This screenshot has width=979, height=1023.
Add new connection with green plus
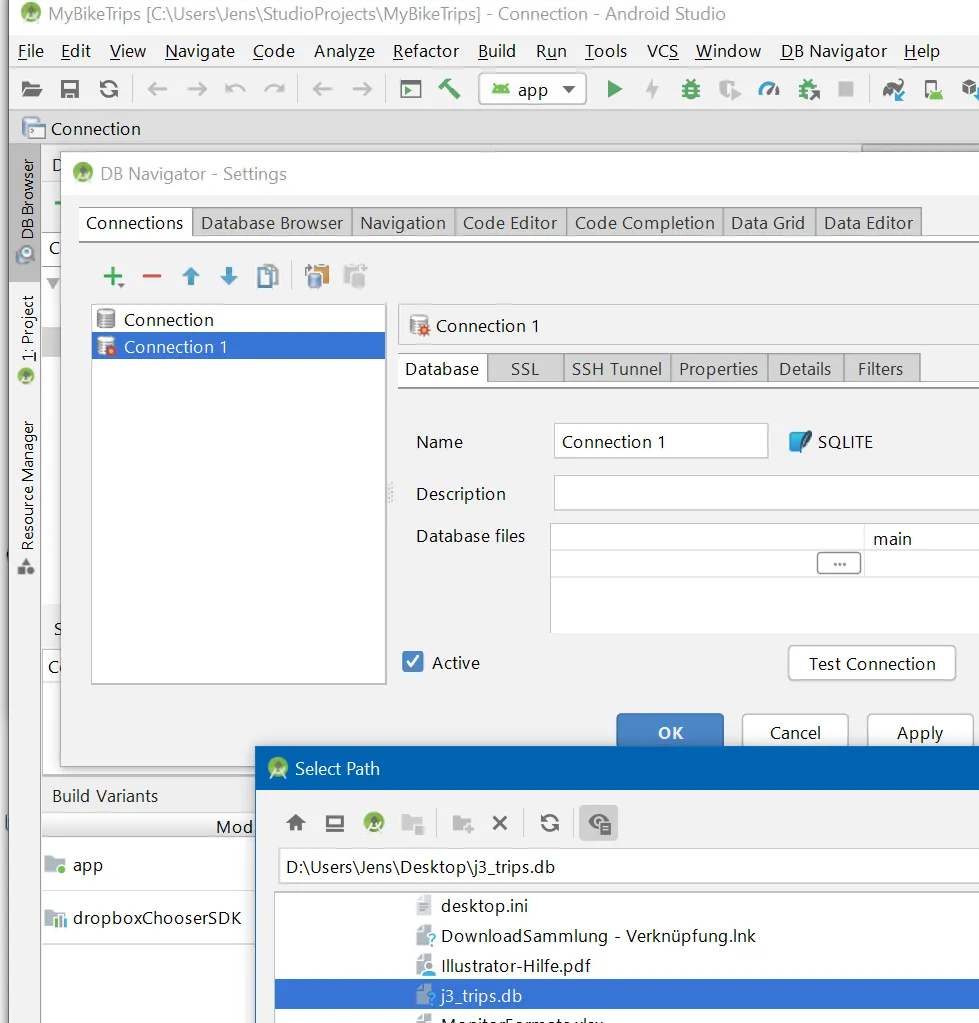(113, 277)
